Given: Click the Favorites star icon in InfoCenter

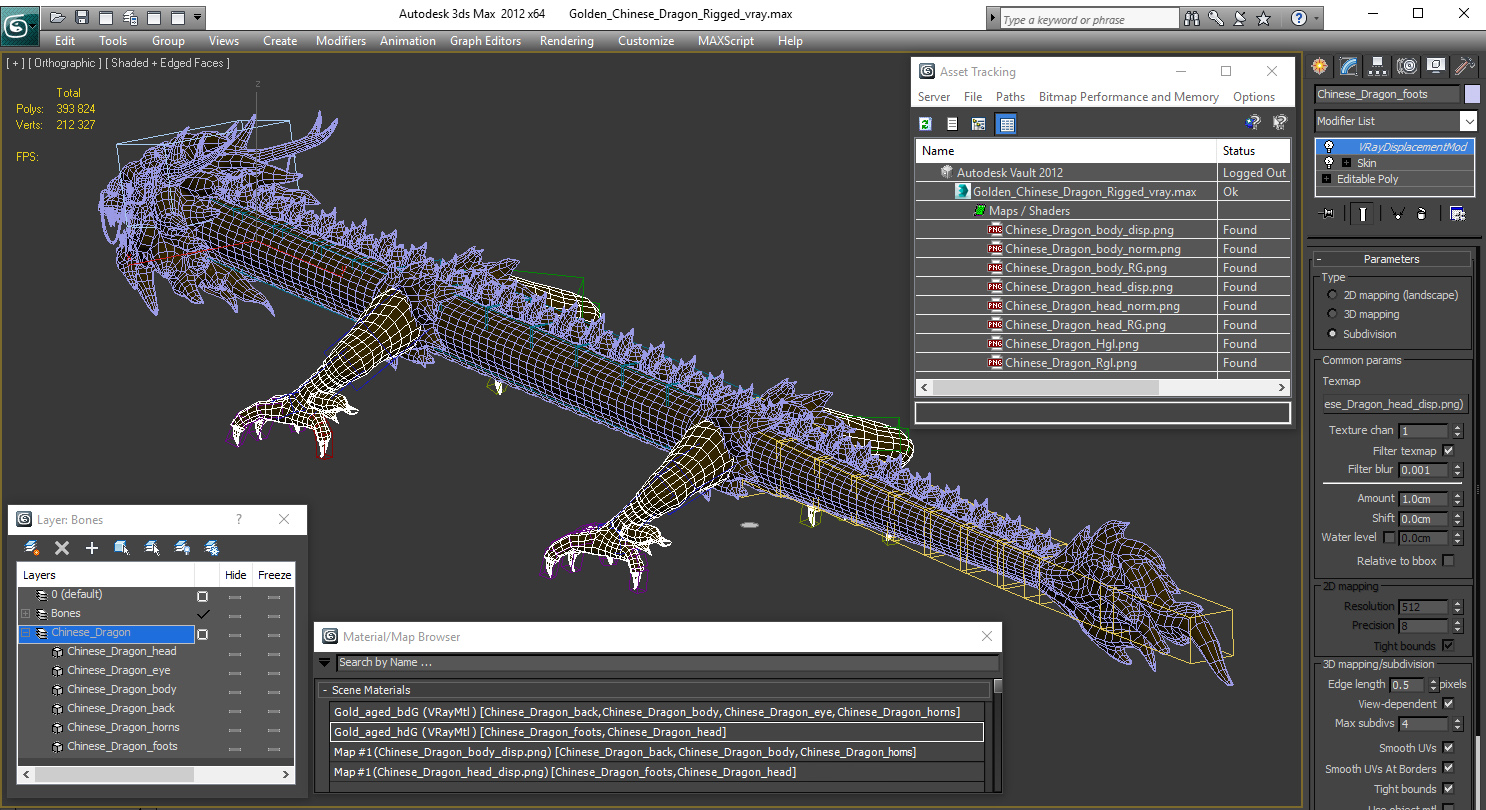Looking at the screenshot, I should point(1263,18).
